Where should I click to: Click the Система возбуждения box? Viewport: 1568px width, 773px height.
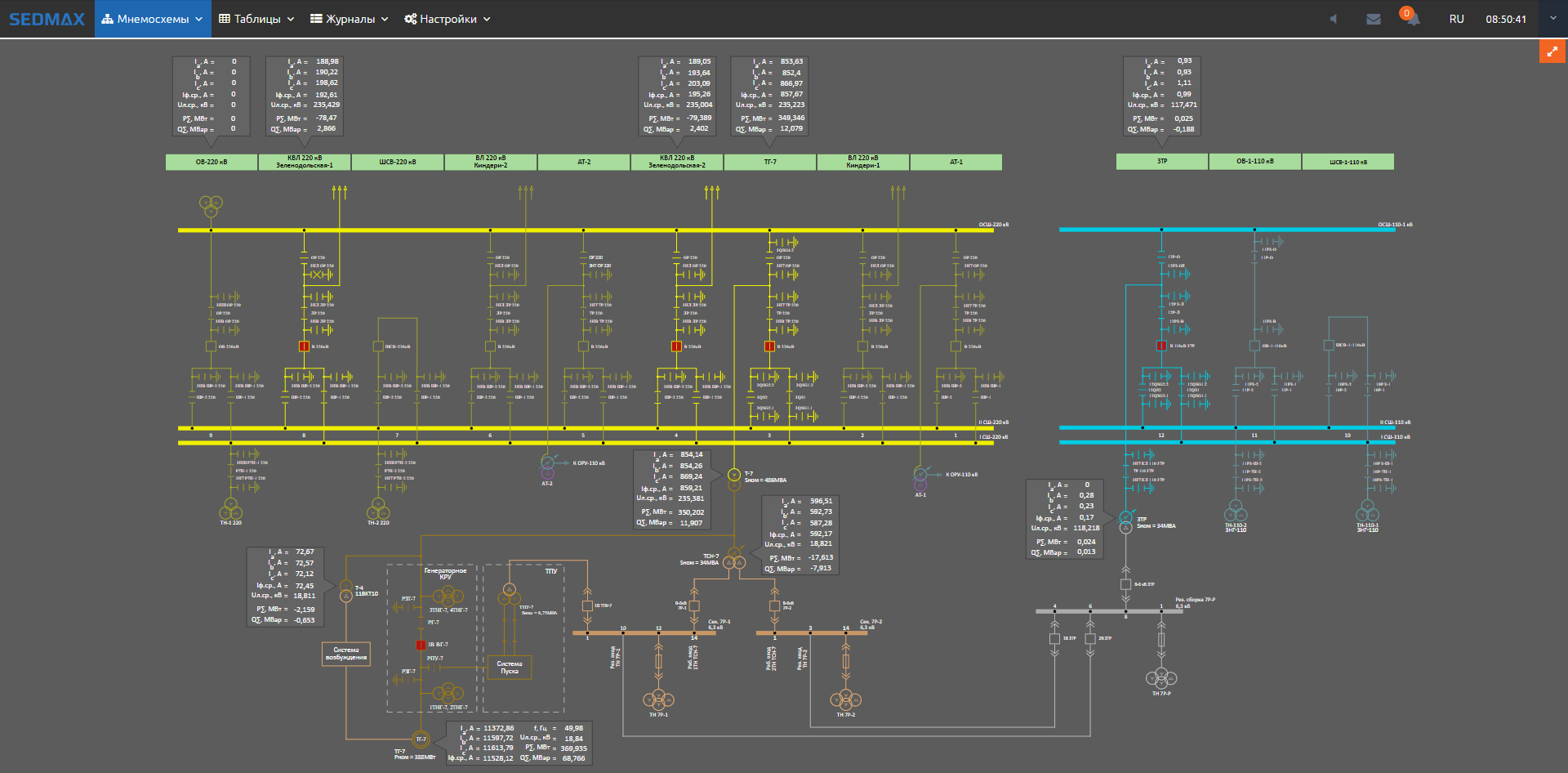[346, 654]
